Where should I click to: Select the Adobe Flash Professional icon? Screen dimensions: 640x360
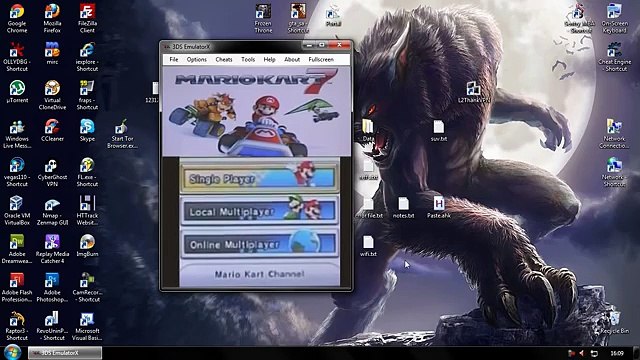click(x=17, y=287)
